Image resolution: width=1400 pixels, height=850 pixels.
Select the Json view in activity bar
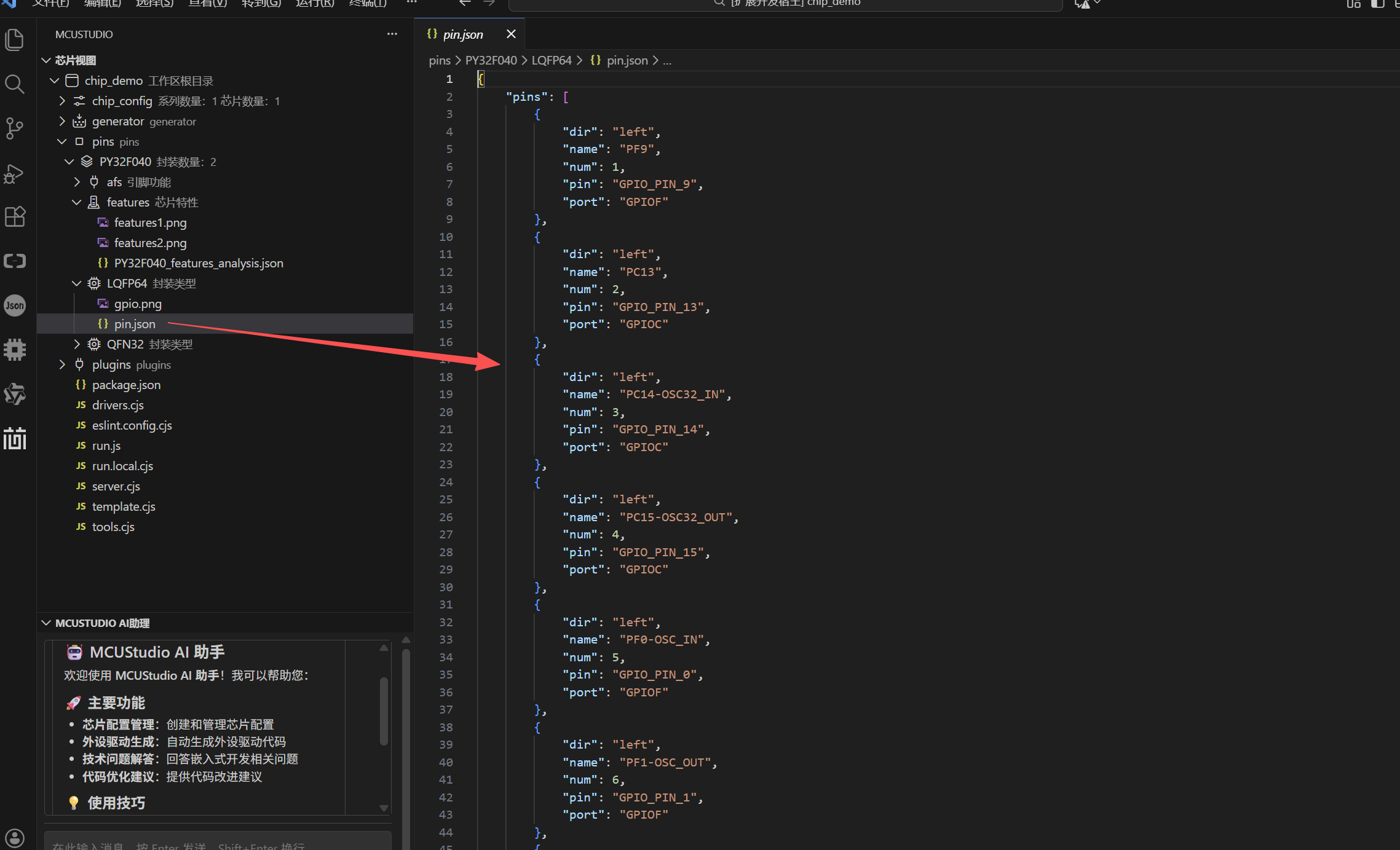point(14,305)
